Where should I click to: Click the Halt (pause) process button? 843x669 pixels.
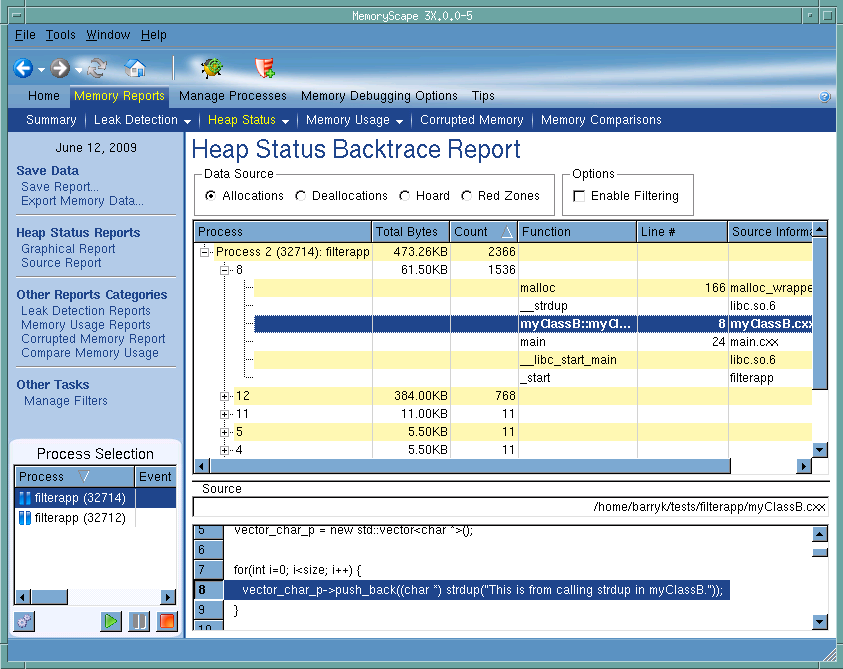tap(139, 621)
